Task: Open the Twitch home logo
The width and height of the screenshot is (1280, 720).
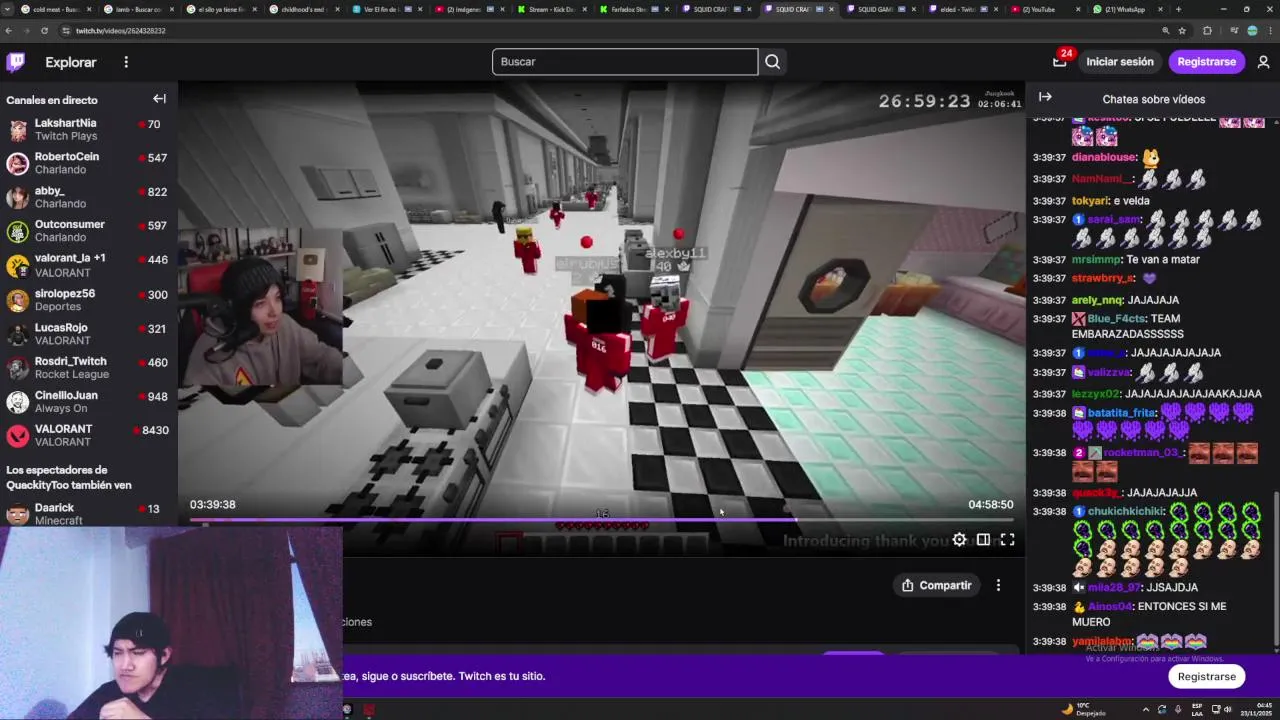Action: point(16,62)
